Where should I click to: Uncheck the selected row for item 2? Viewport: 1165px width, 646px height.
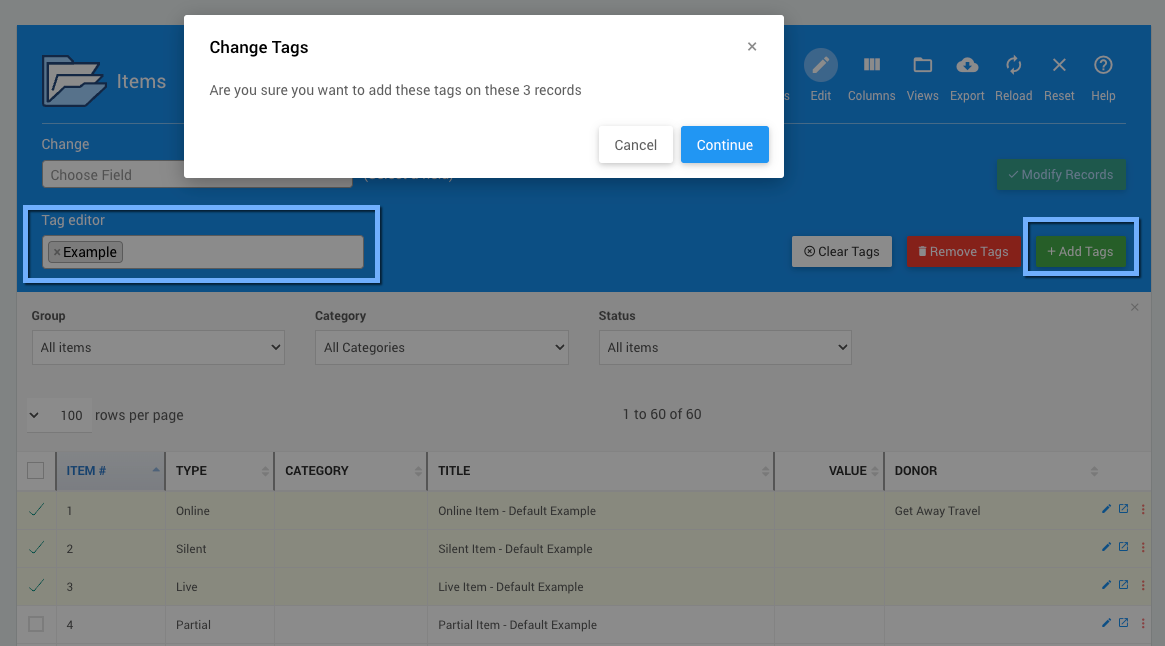click(36, 548)
